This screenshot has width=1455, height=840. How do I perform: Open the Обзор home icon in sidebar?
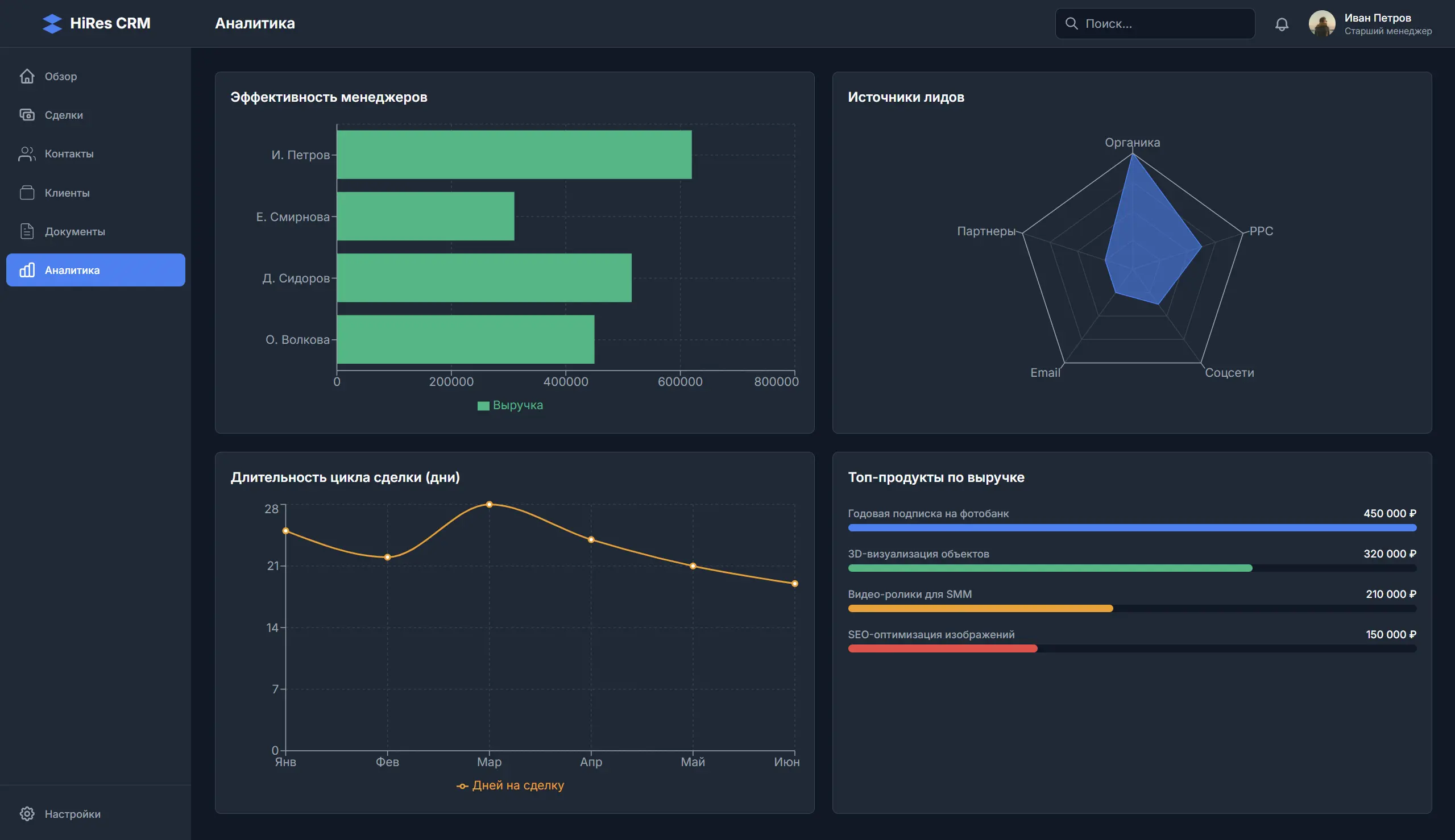[x=28, y=76]
